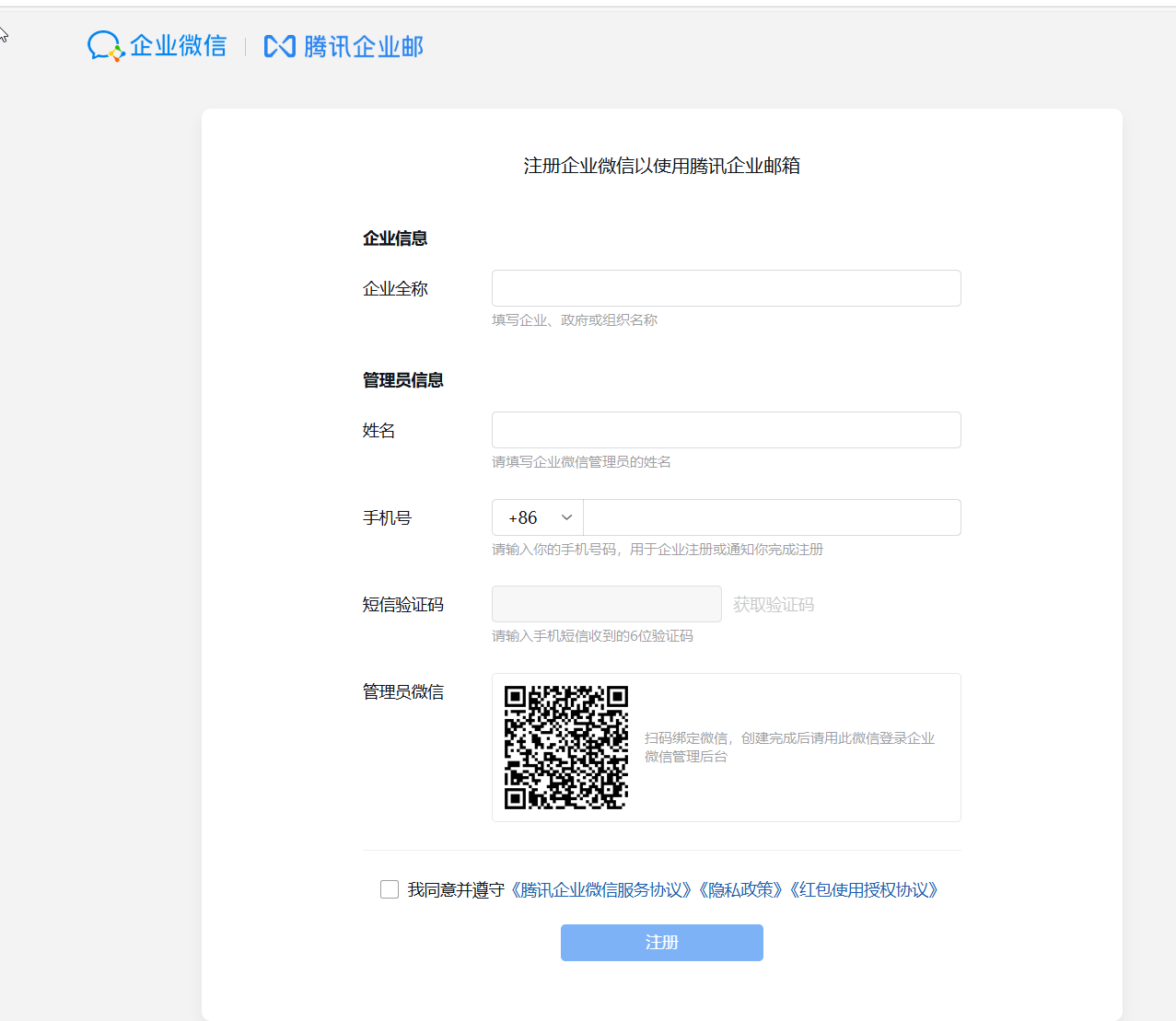Click the 填写企业、政府或组织名称 hint text
The height and width of the screenshot is (1021, 1176).
[575, 320]
